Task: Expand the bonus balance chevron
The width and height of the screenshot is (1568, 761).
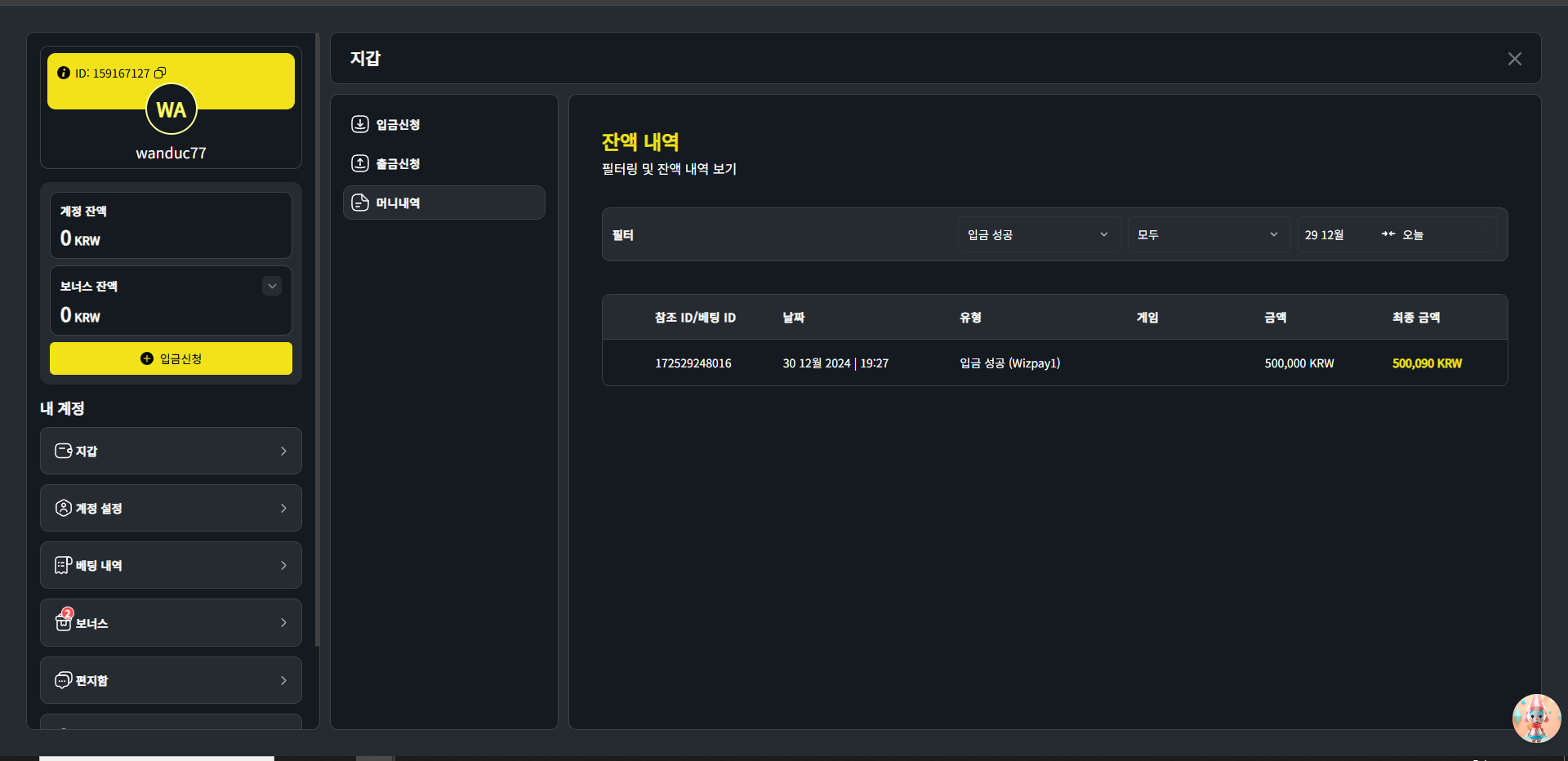Action: (273, 286)
